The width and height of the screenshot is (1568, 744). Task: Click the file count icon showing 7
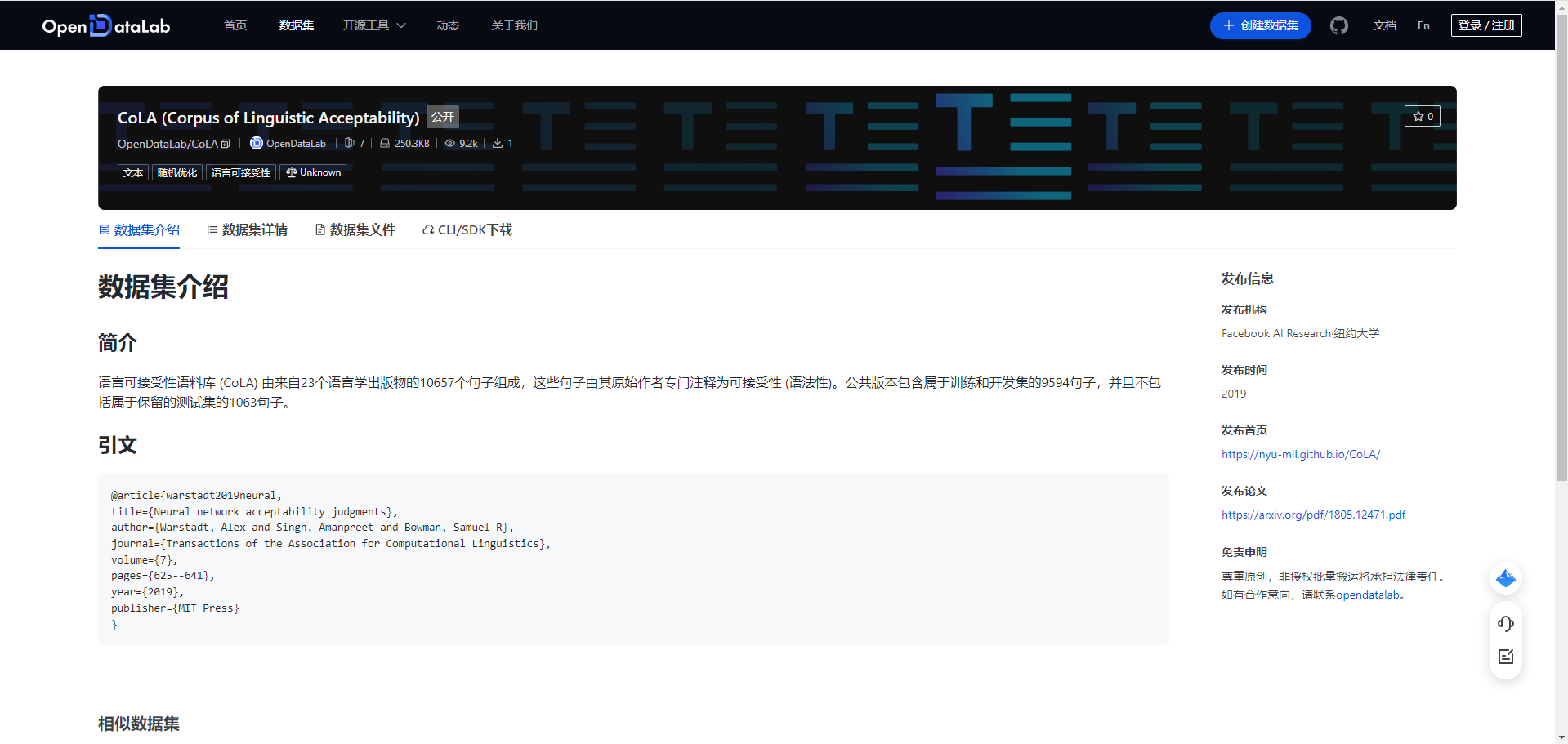point(350,143)
